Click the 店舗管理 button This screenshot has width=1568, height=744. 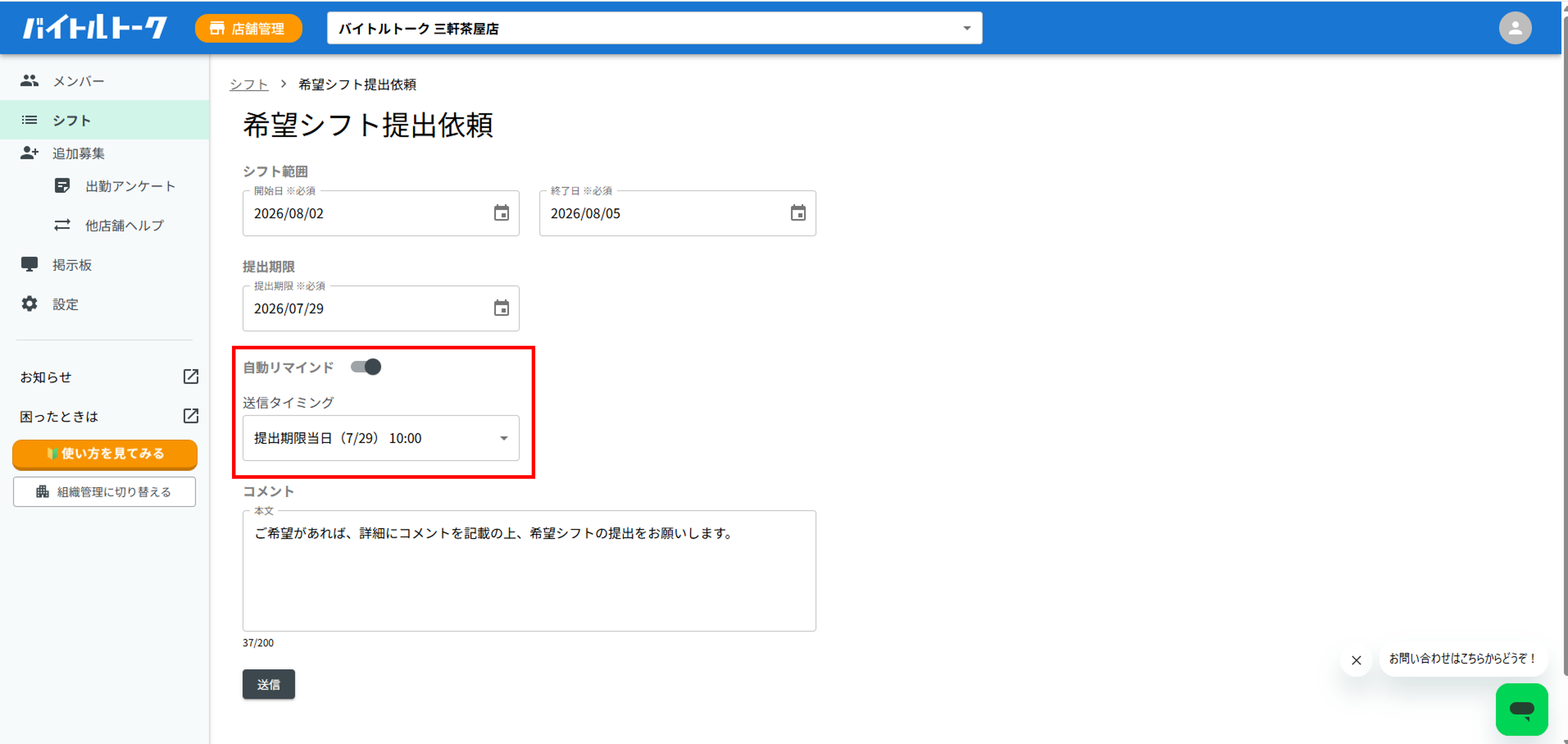[248, 28]
